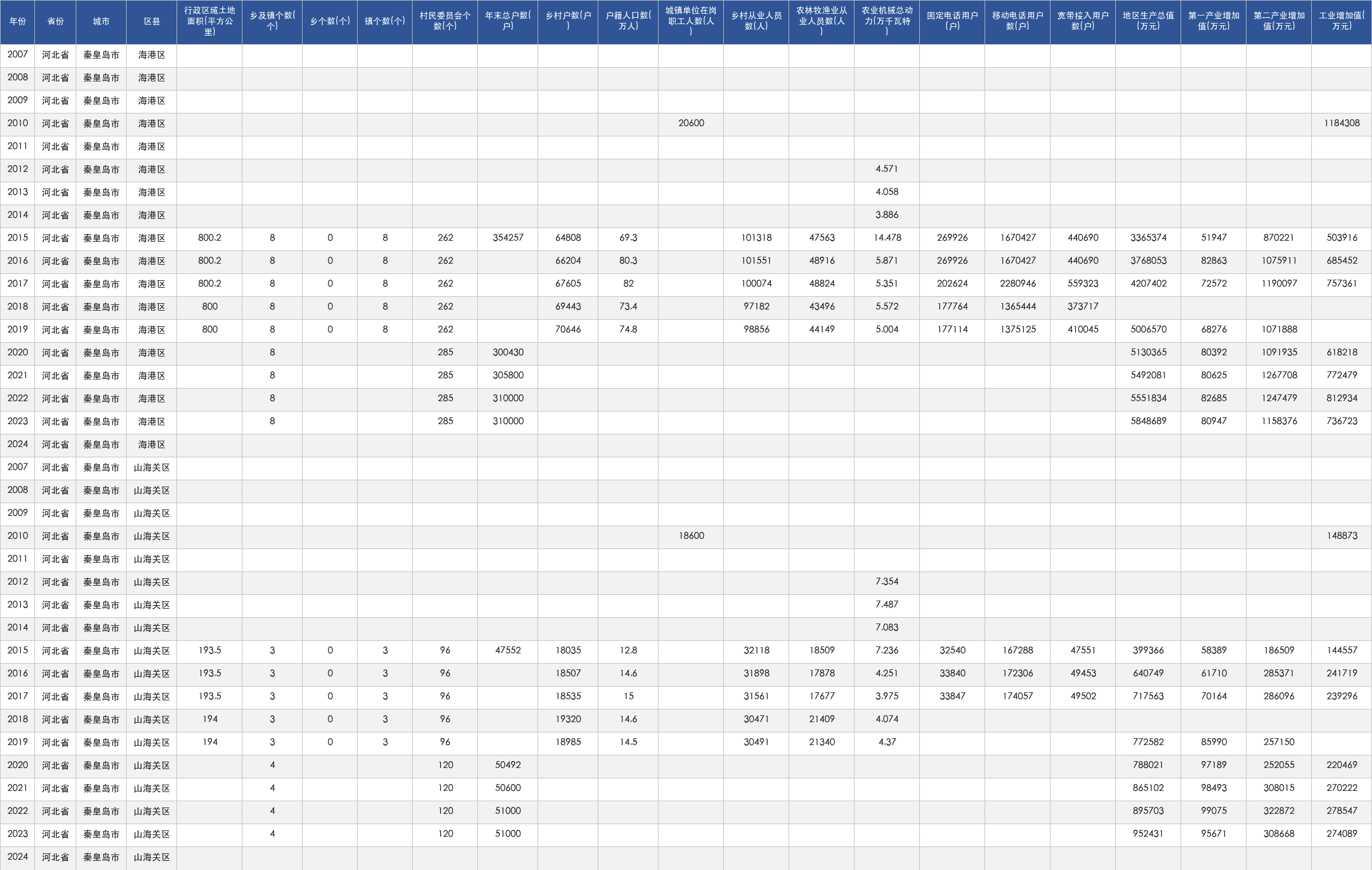Click the 5848689 GDP cell for 2023
The width and height of the screenshot is (1372, 870).
[x=1148, y=421]
